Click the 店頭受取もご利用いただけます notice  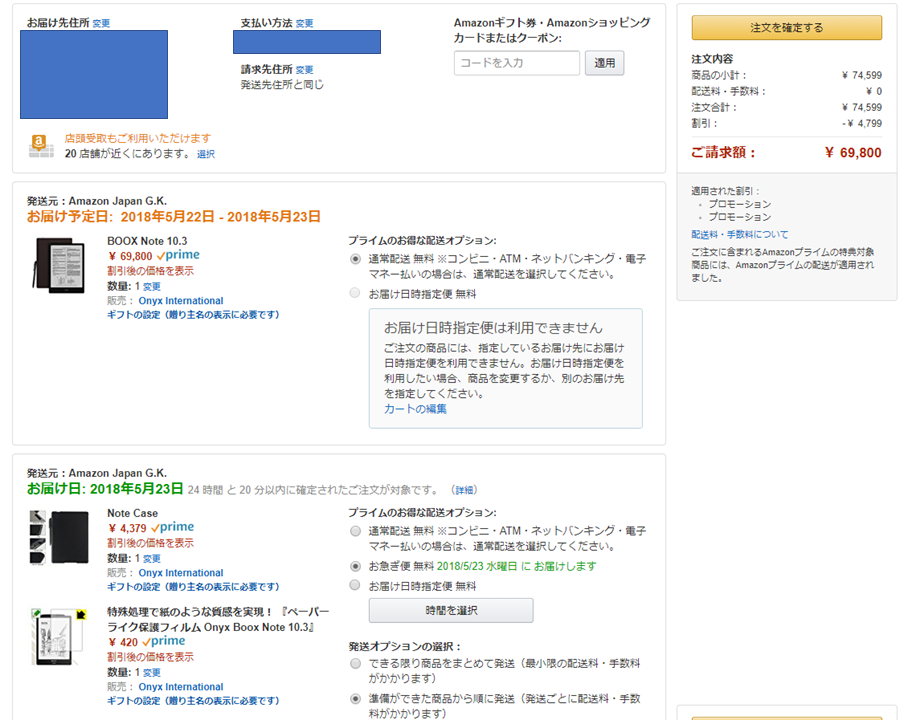pos(138,138)
